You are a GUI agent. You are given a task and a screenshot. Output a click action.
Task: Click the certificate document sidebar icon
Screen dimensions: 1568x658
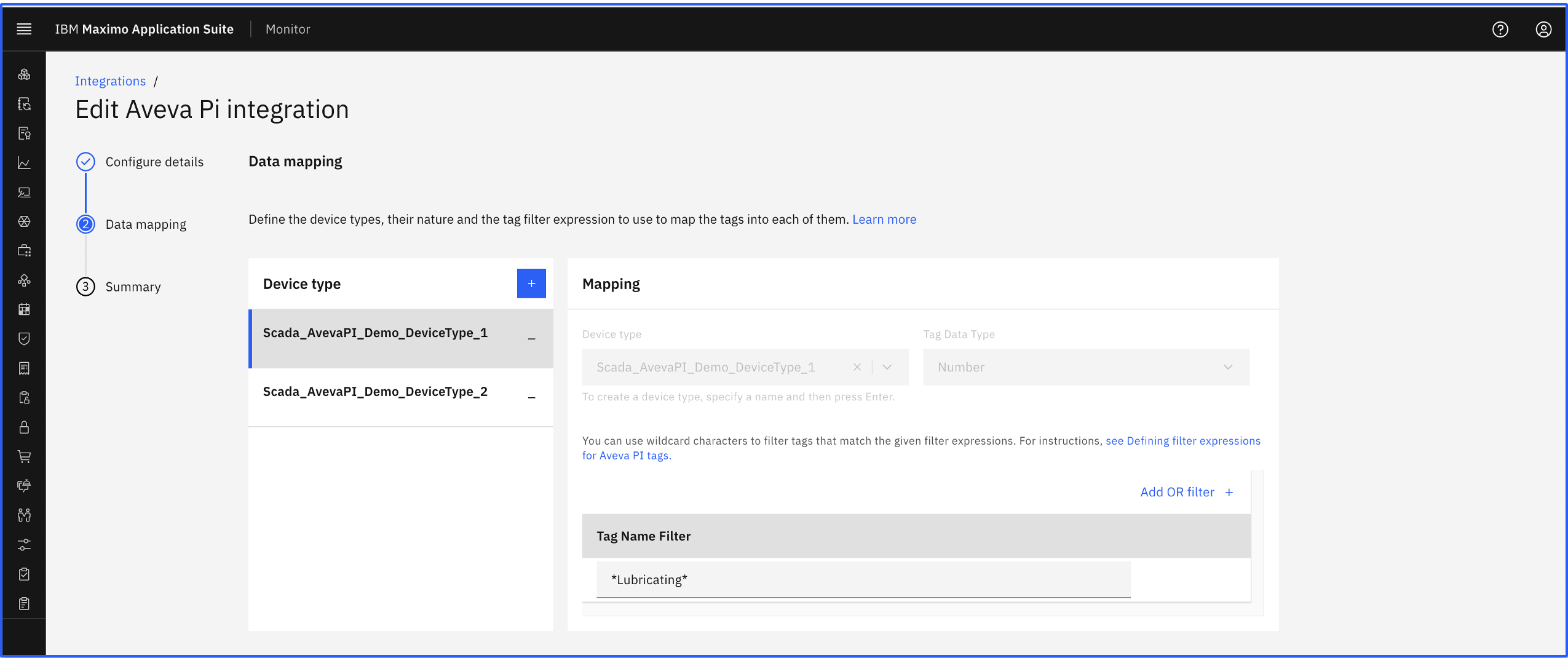click(24, 133)
